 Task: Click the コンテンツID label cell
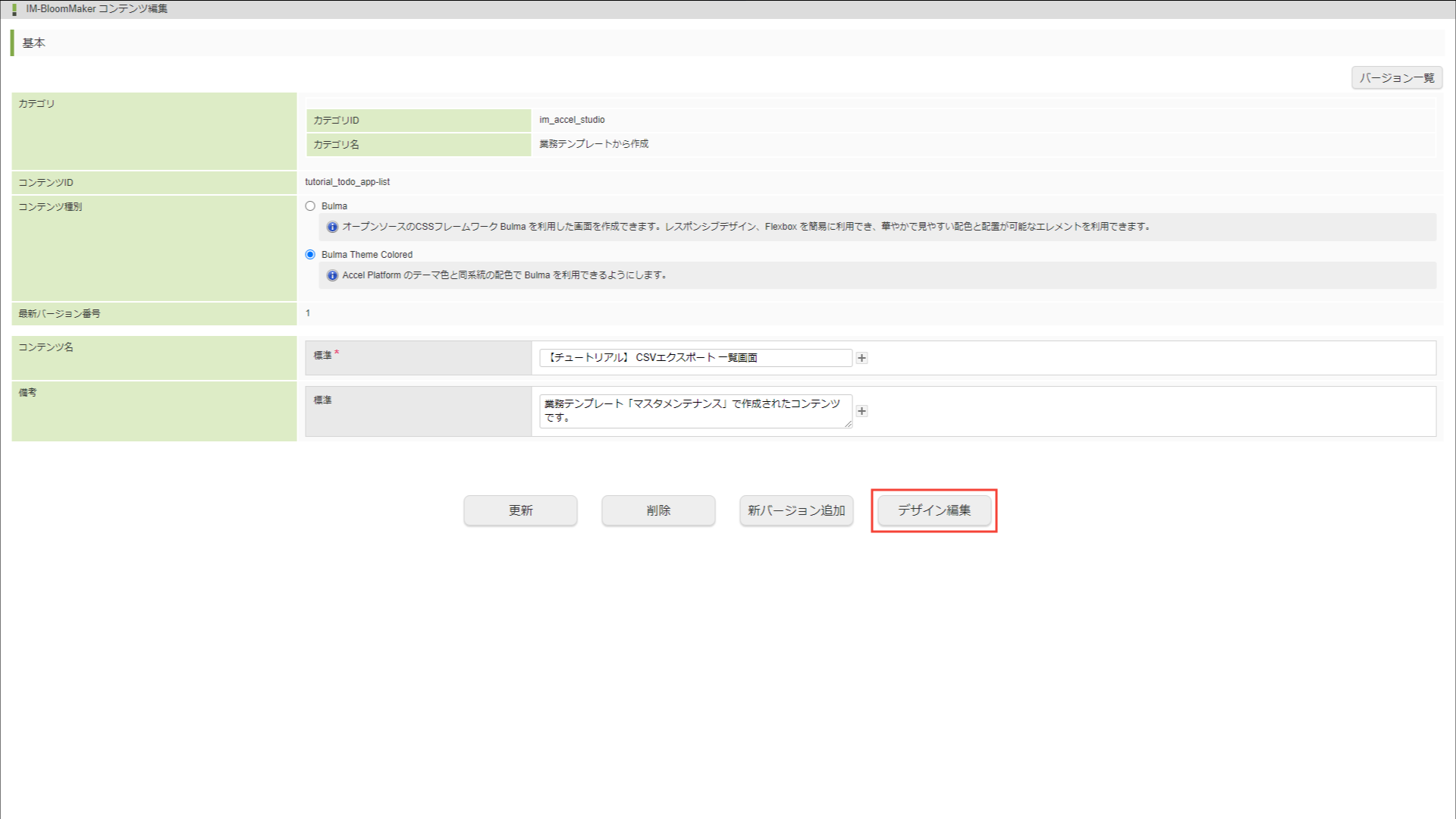point(154,183)
